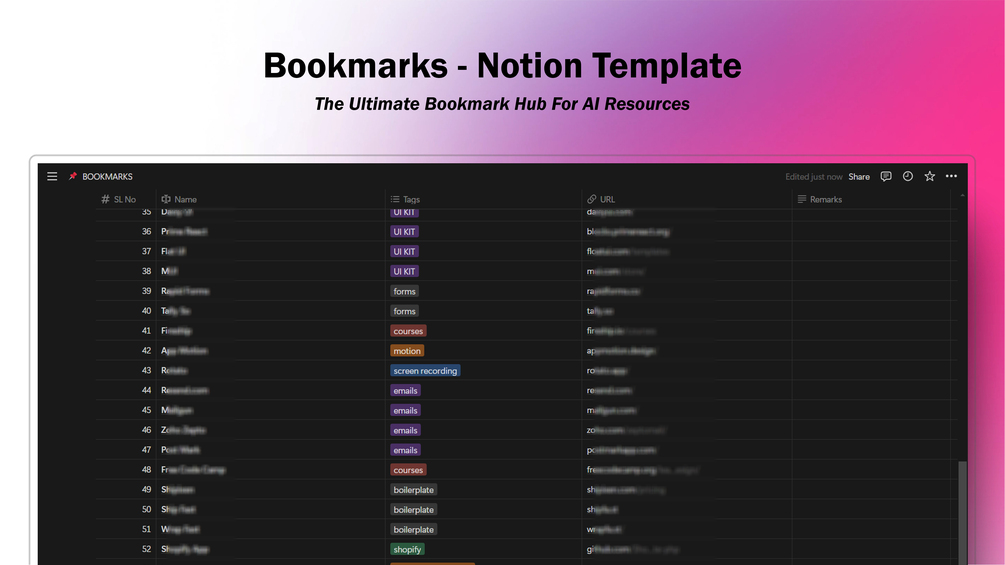The width and height of the screenshot is (1005, 565).
Task: Click the vertical scrollbar thumb
Action: [962, 512]
